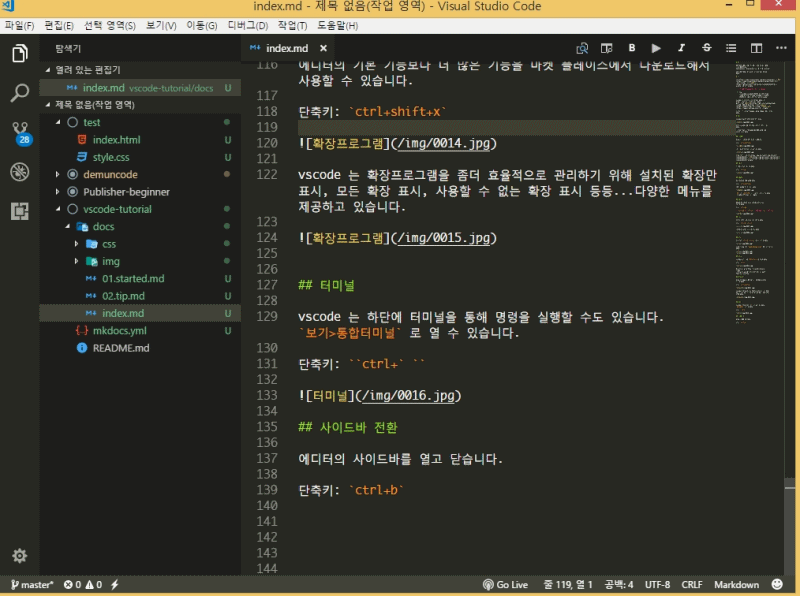
Task: Open Source Control view with 28 badge
Action: tap(20, 133)
